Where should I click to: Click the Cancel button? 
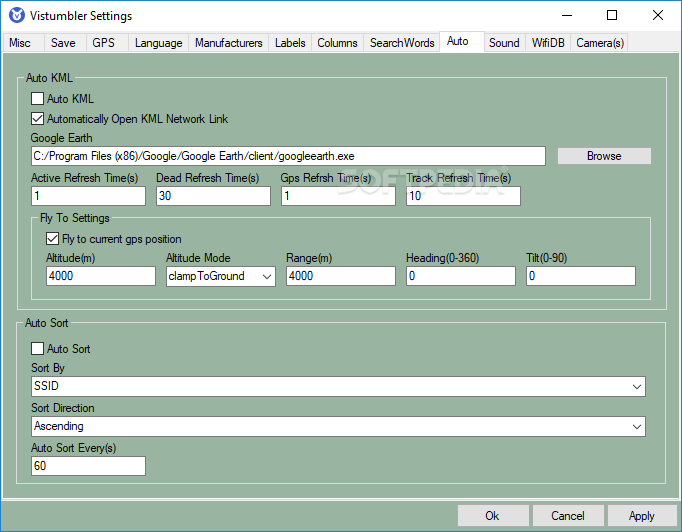pyautogui.click(x=568, y=516)
